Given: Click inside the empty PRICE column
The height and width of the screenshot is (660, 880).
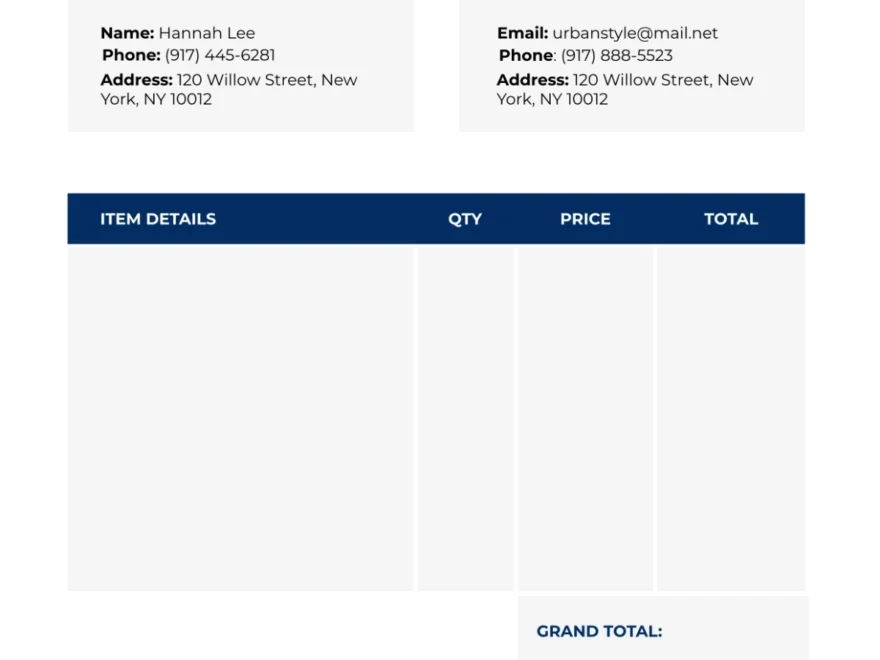Looking at the screenshot, I should click(585, 418).
